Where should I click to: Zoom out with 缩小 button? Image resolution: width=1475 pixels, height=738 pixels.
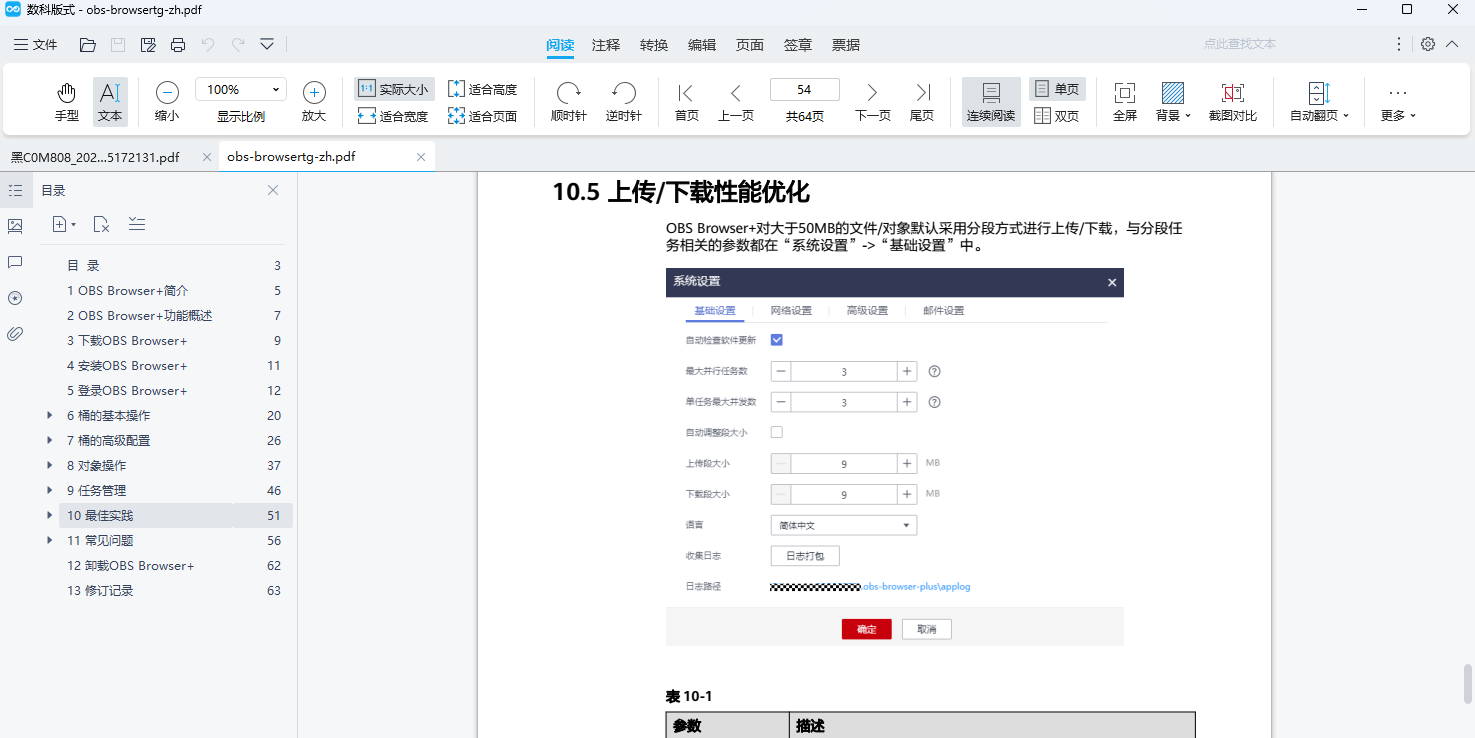coord(167,103)
